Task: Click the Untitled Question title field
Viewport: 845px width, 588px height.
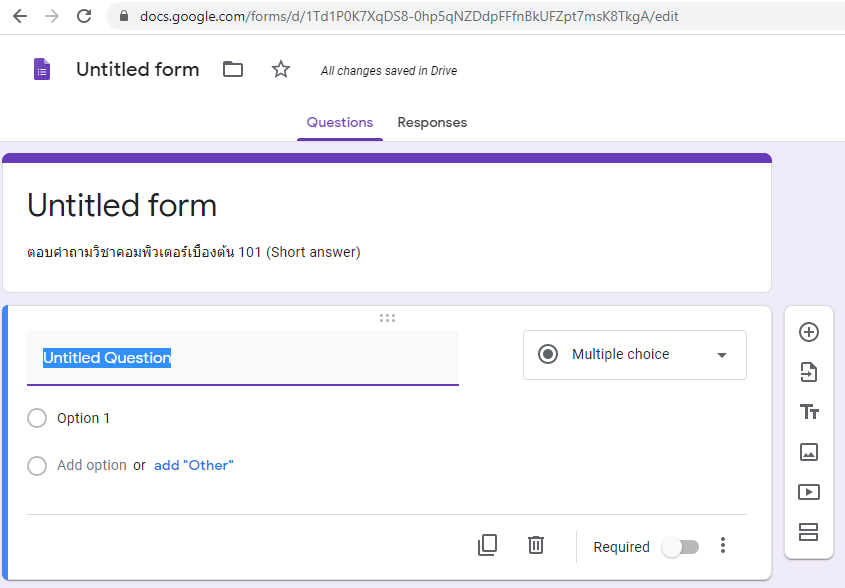Action: (x=242, y=358)
